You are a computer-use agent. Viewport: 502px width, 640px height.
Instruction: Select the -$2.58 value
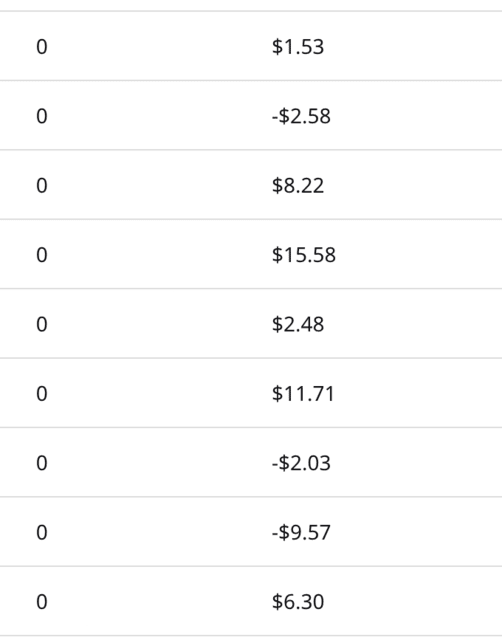[x=301, y=116]
